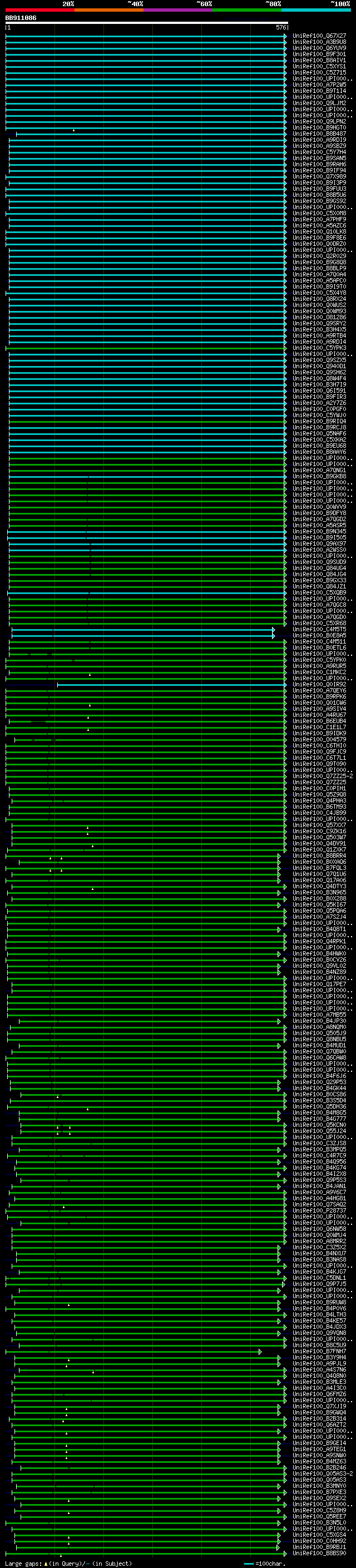
Task: Click the arrowhead ending the UniRef100_Q67X27 bar
Action: [285, 36]
